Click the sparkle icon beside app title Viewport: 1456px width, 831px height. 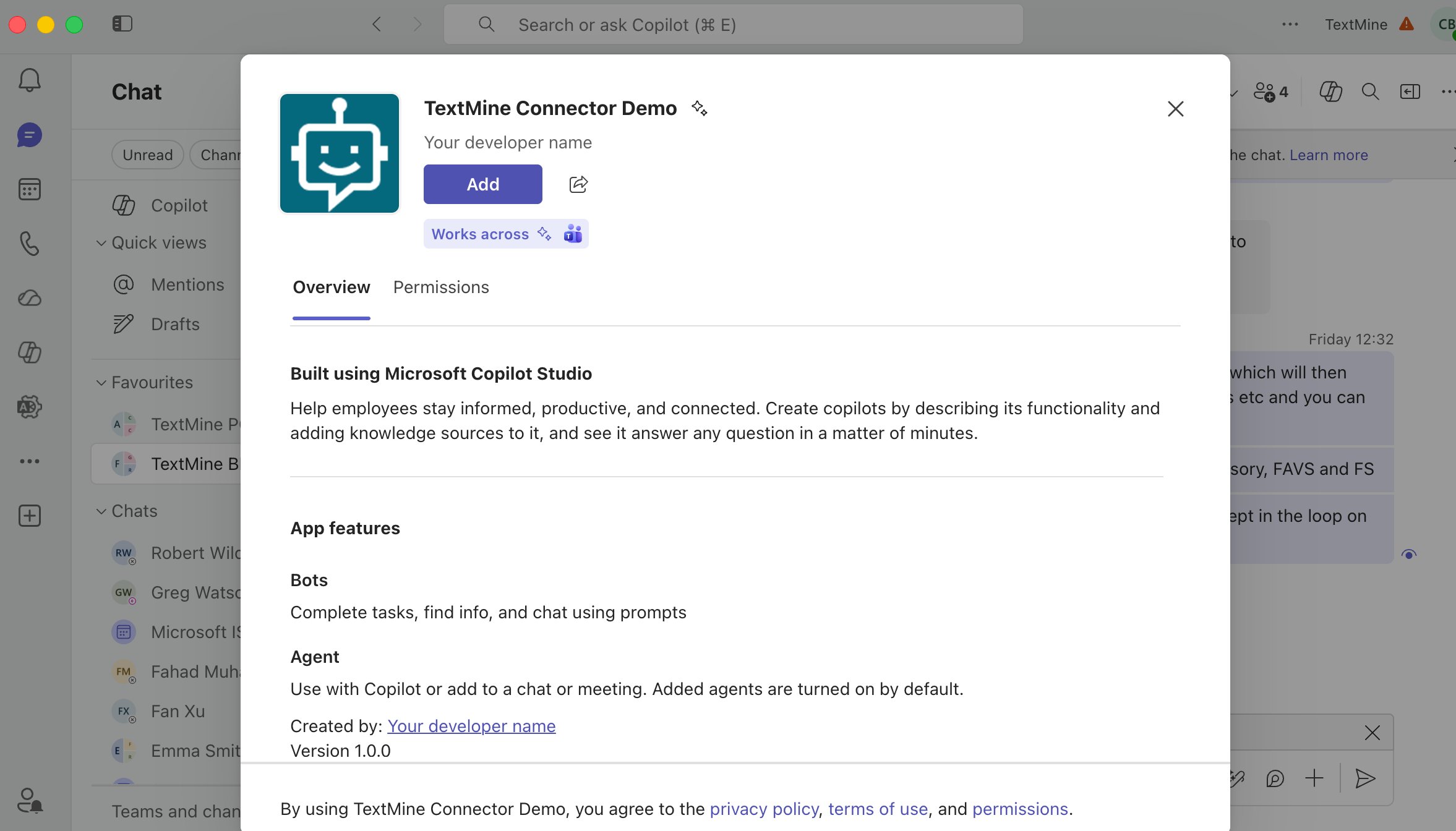(700, 108)
